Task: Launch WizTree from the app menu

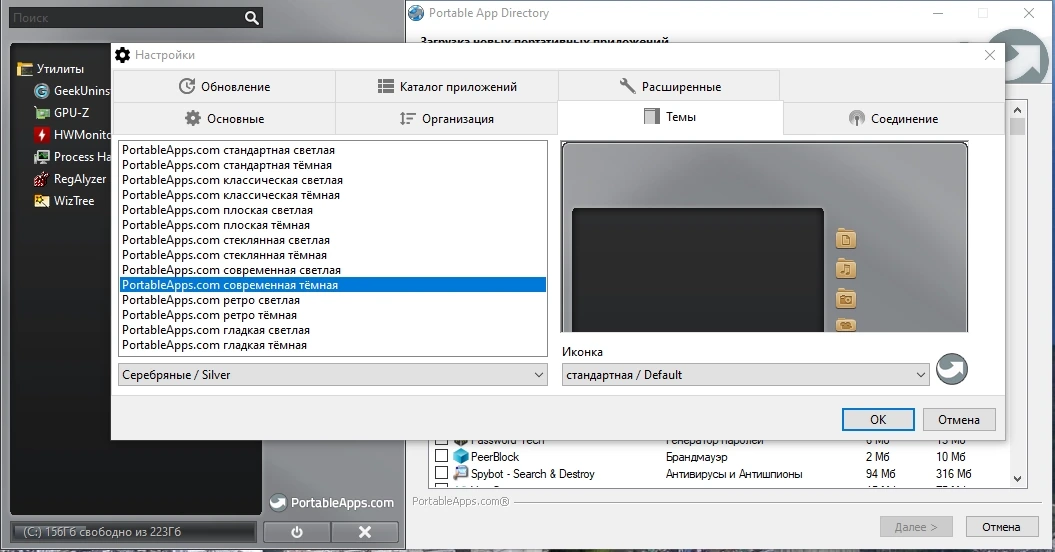Action: (x=64, y=201)
